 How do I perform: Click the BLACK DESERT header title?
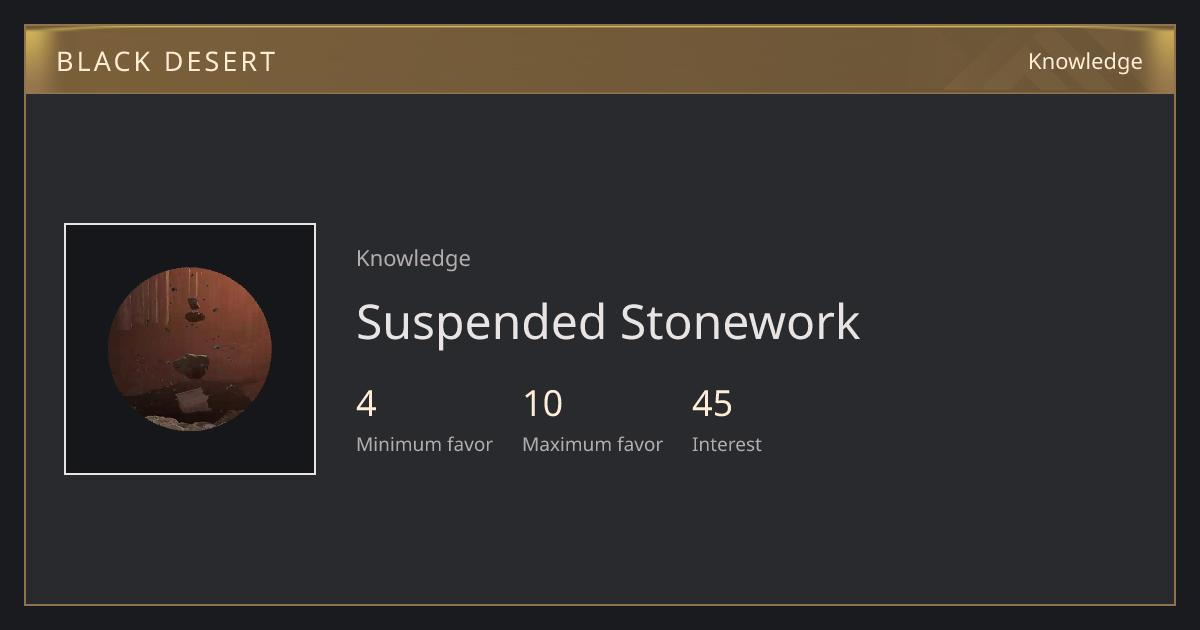click(166, 62)
